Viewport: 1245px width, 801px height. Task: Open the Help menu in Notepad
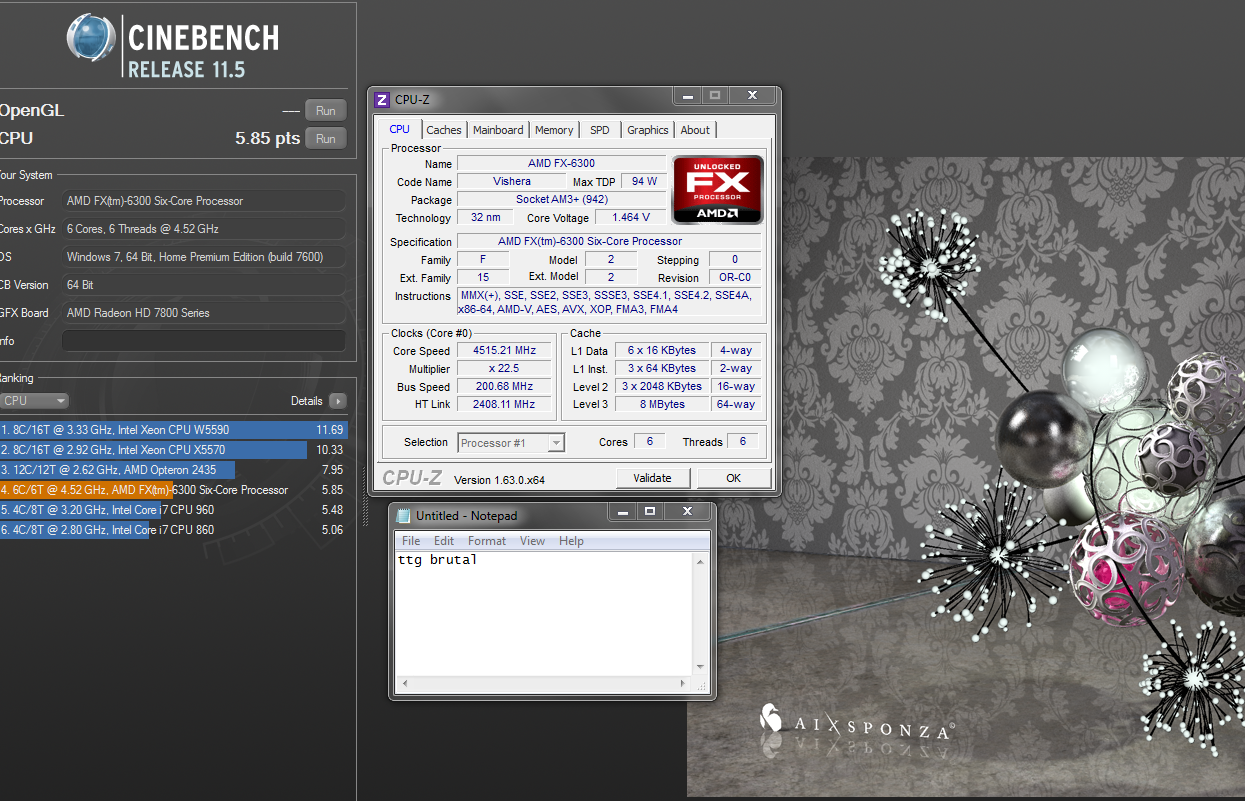[x=572, y=541]
